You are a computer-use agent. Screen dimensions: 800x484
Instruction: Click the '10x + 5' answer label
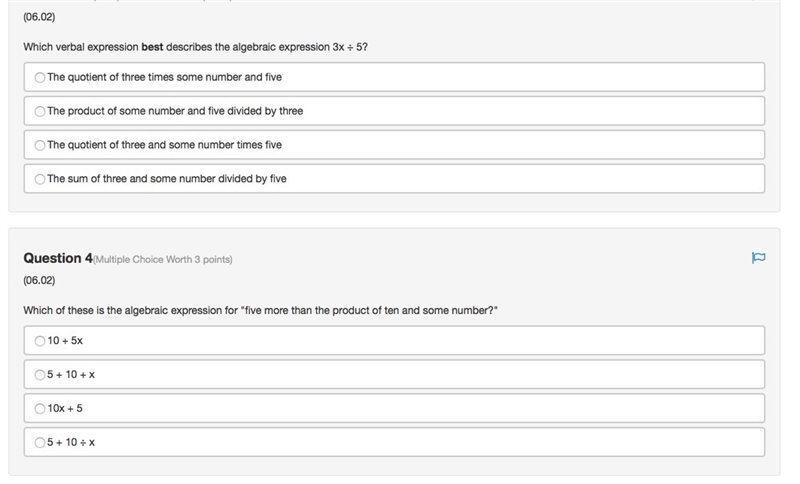65,408
